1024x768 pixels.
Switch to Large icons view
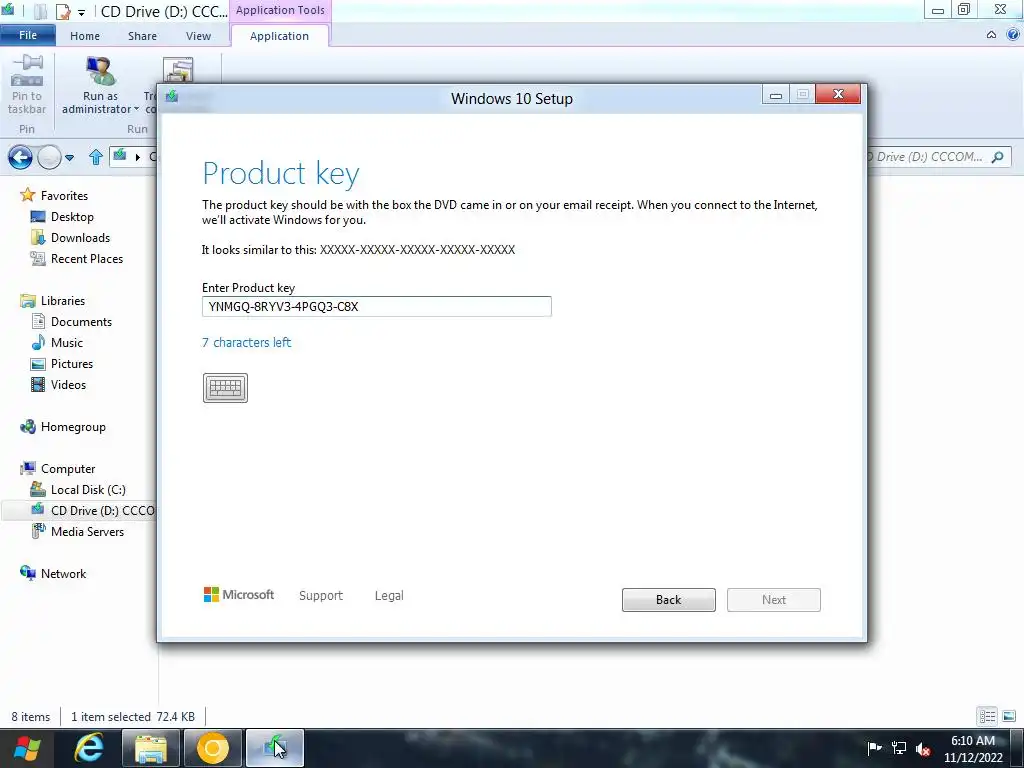1009,716
